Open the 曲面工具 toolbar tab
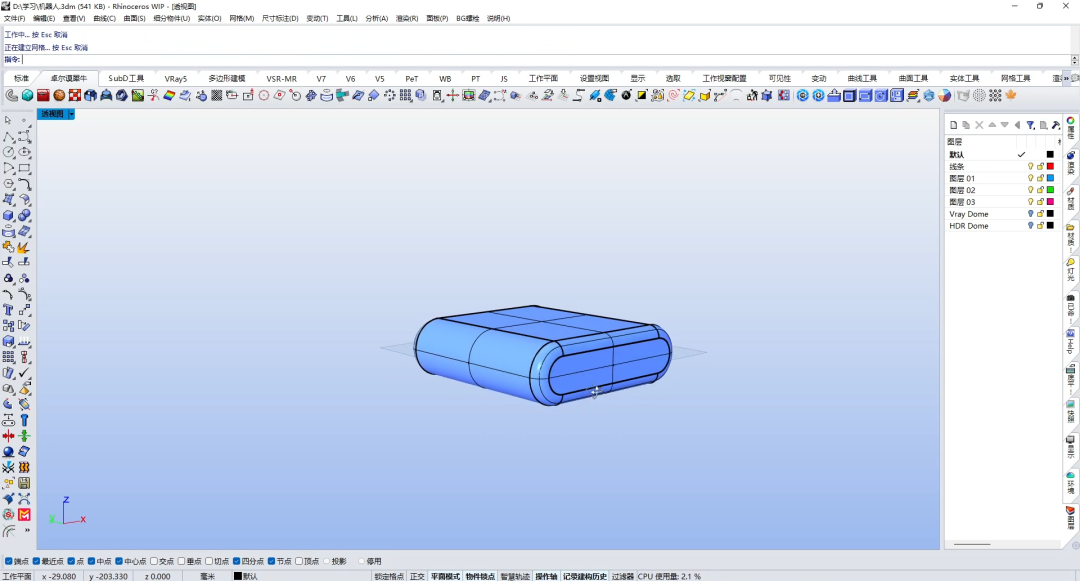 [x=913, y=78]
